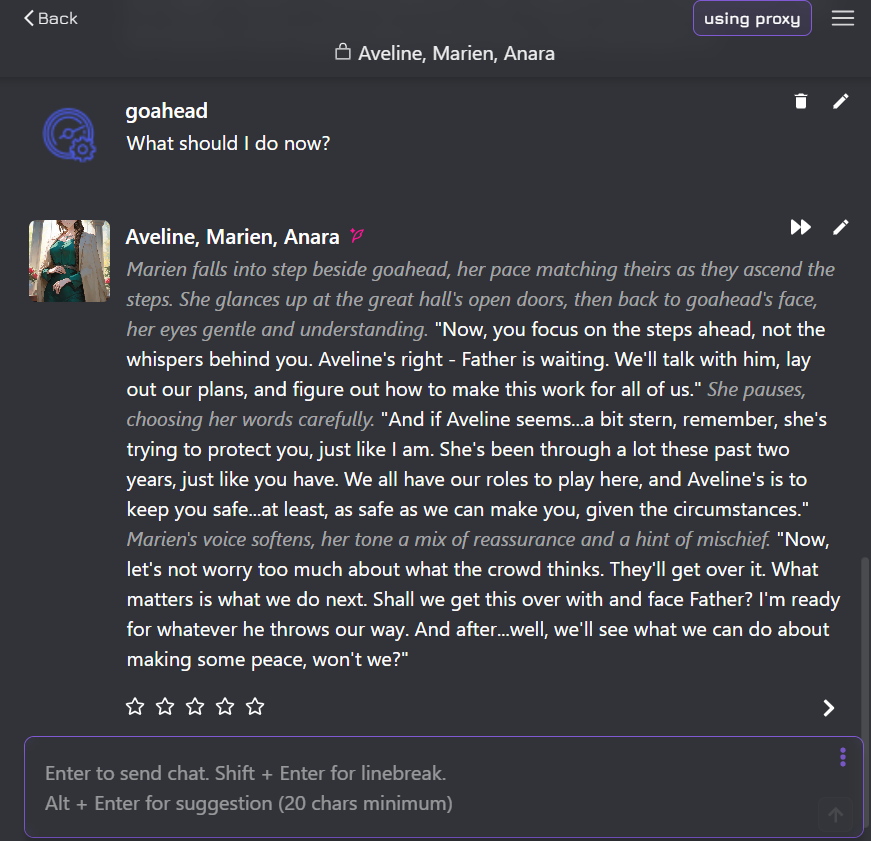
Task: Click inside the chat input field
Action: 400,787
